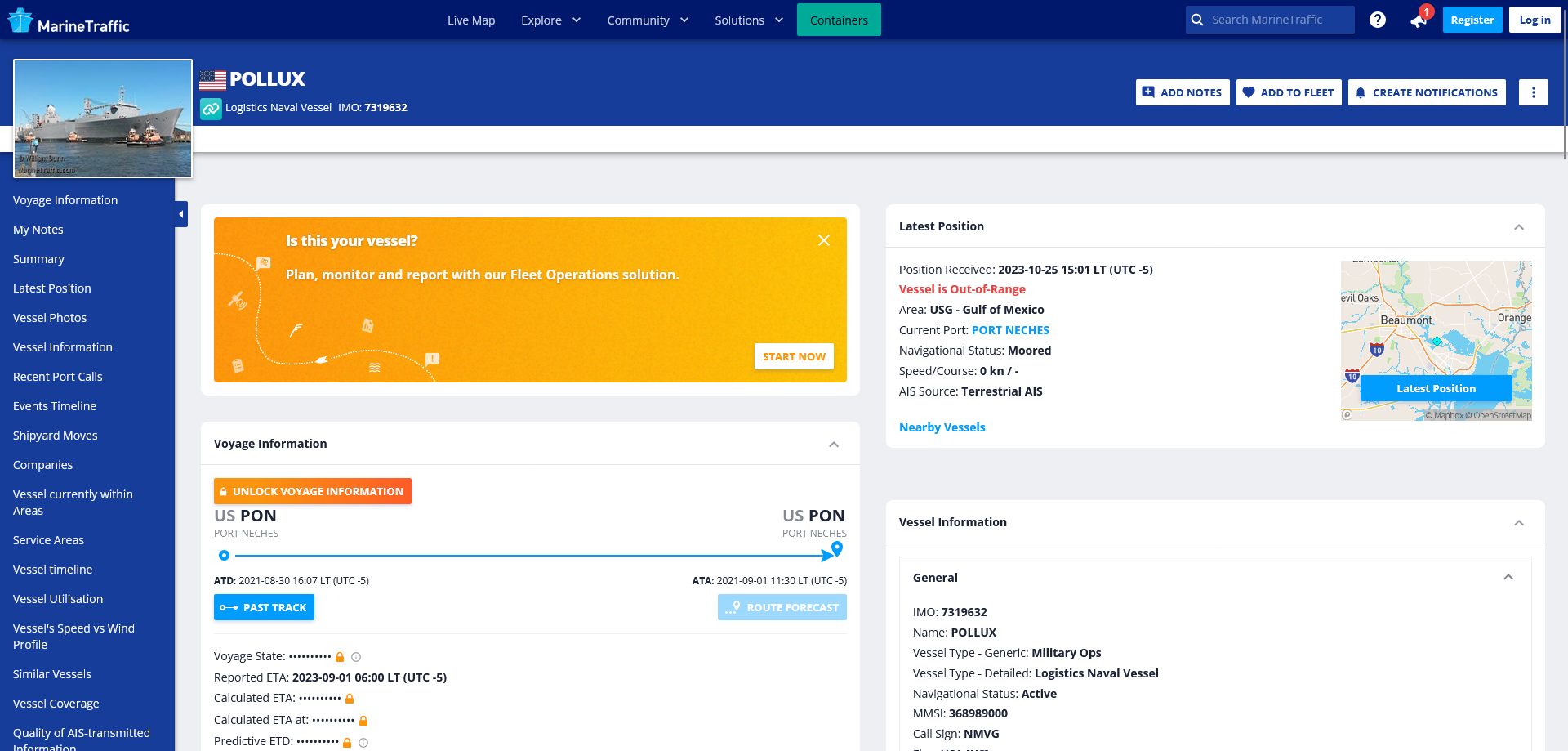Click the START NOW button
The image size is (1568, 751).
tap(794, 356)
